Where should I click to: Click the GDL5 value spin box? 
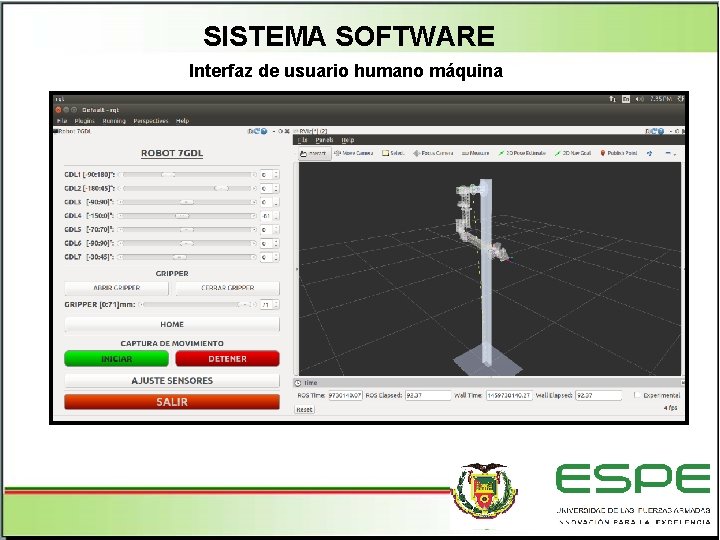(269, 230)
